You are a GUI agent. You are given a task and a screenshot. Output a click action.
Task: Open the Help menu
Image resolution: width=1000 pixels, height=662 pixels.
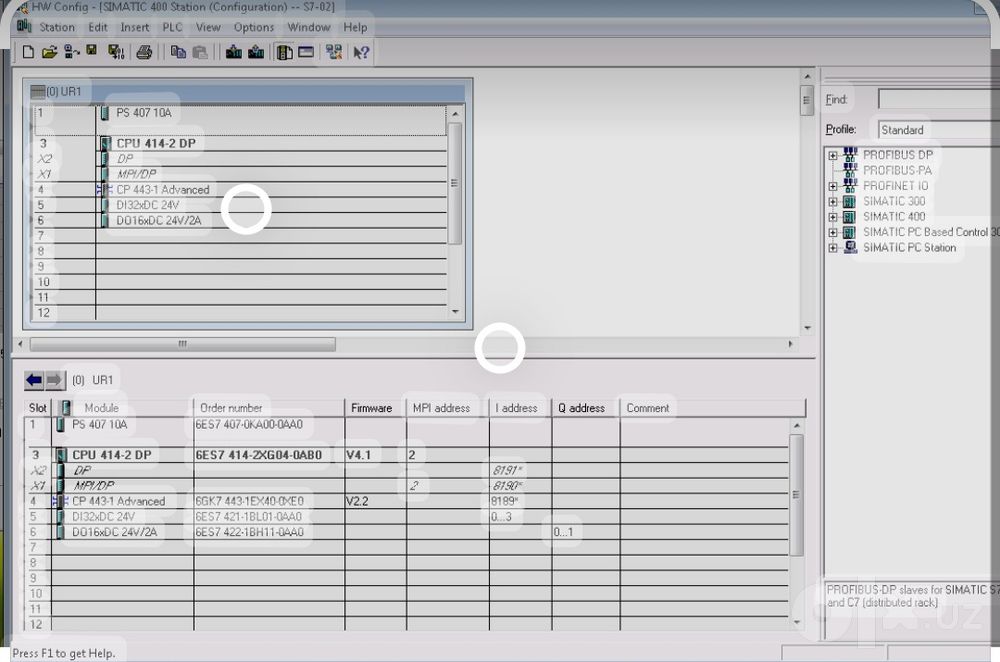coord(355,27)
